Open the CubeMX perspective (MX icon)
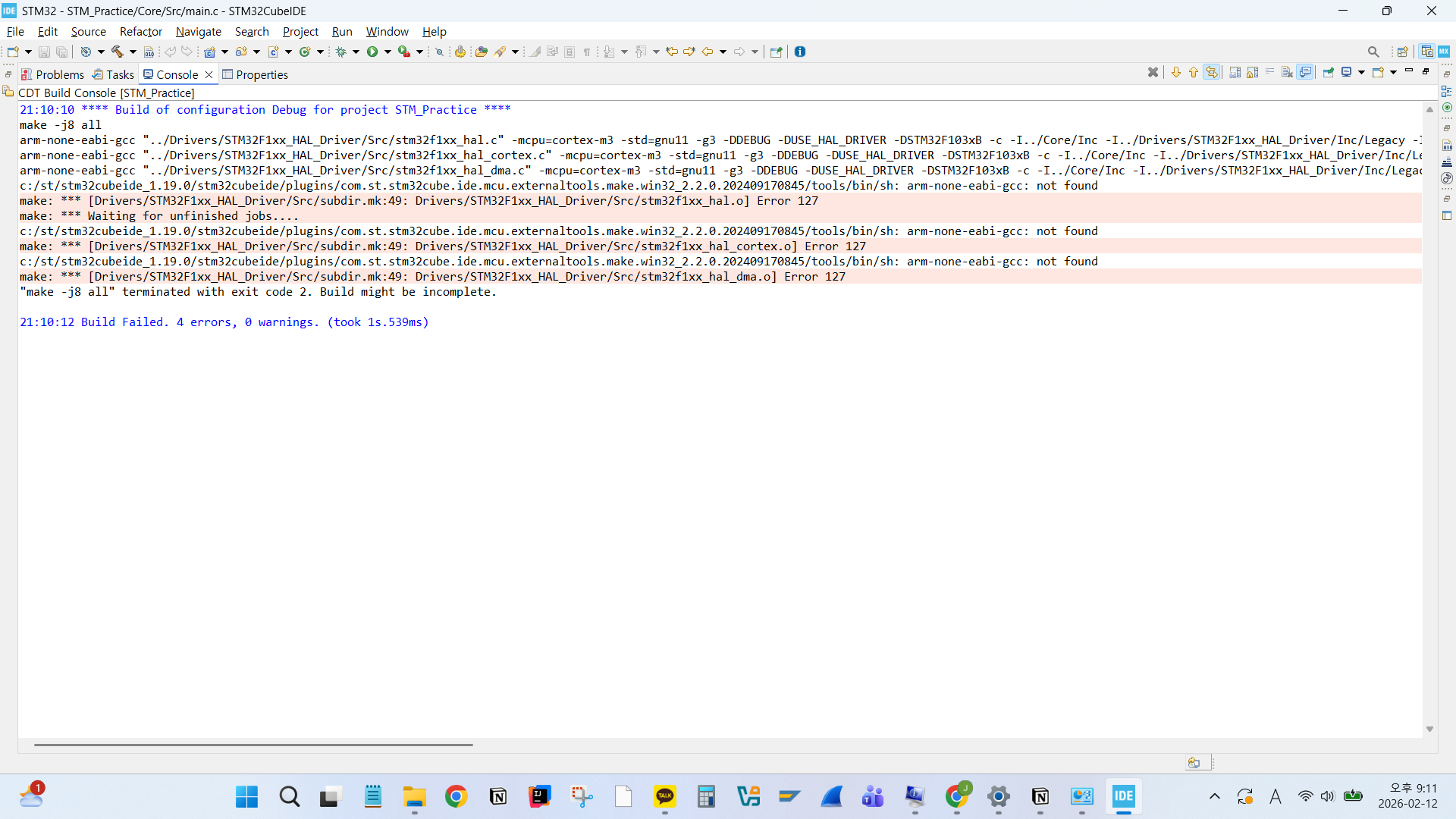Viewport: 1456px width, 819px height. 1444,52
